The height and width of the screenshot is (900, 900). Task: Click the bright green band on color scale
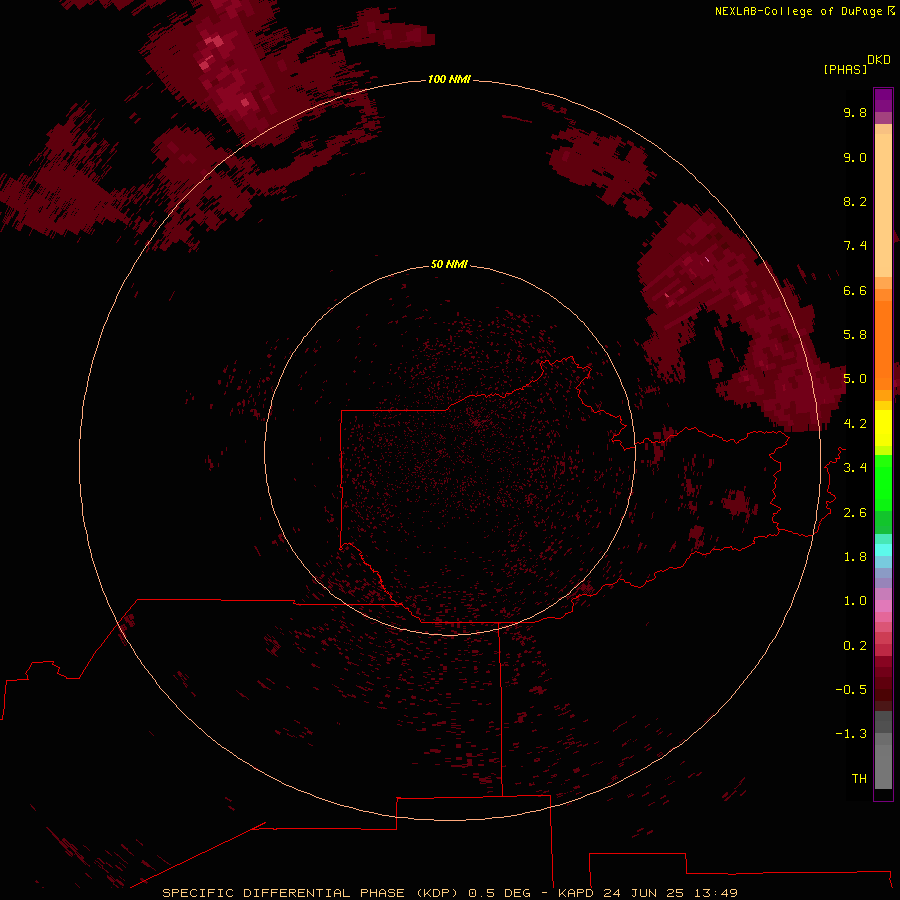click(x=883, y=482)
